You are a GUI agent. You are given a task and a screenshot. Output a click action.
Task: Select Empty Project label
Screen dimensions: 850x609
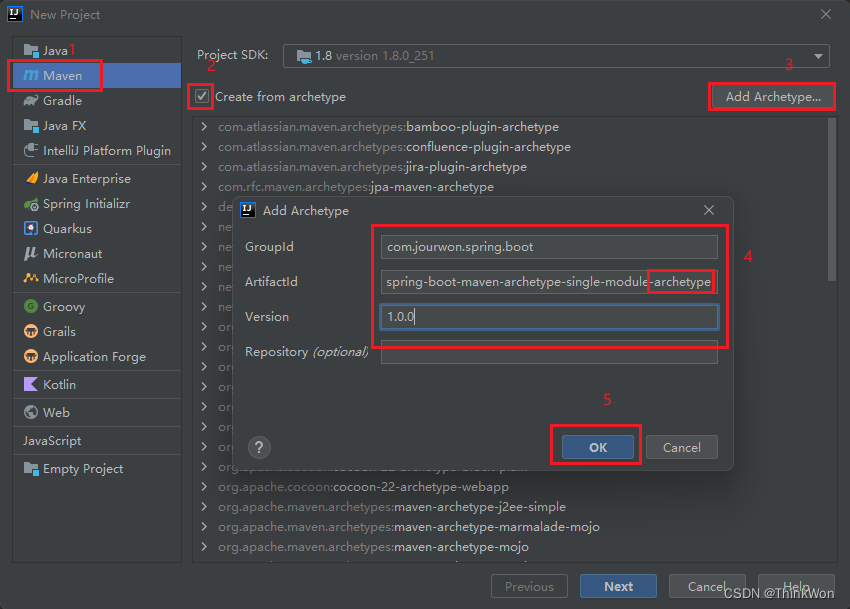tap(83, 469)
